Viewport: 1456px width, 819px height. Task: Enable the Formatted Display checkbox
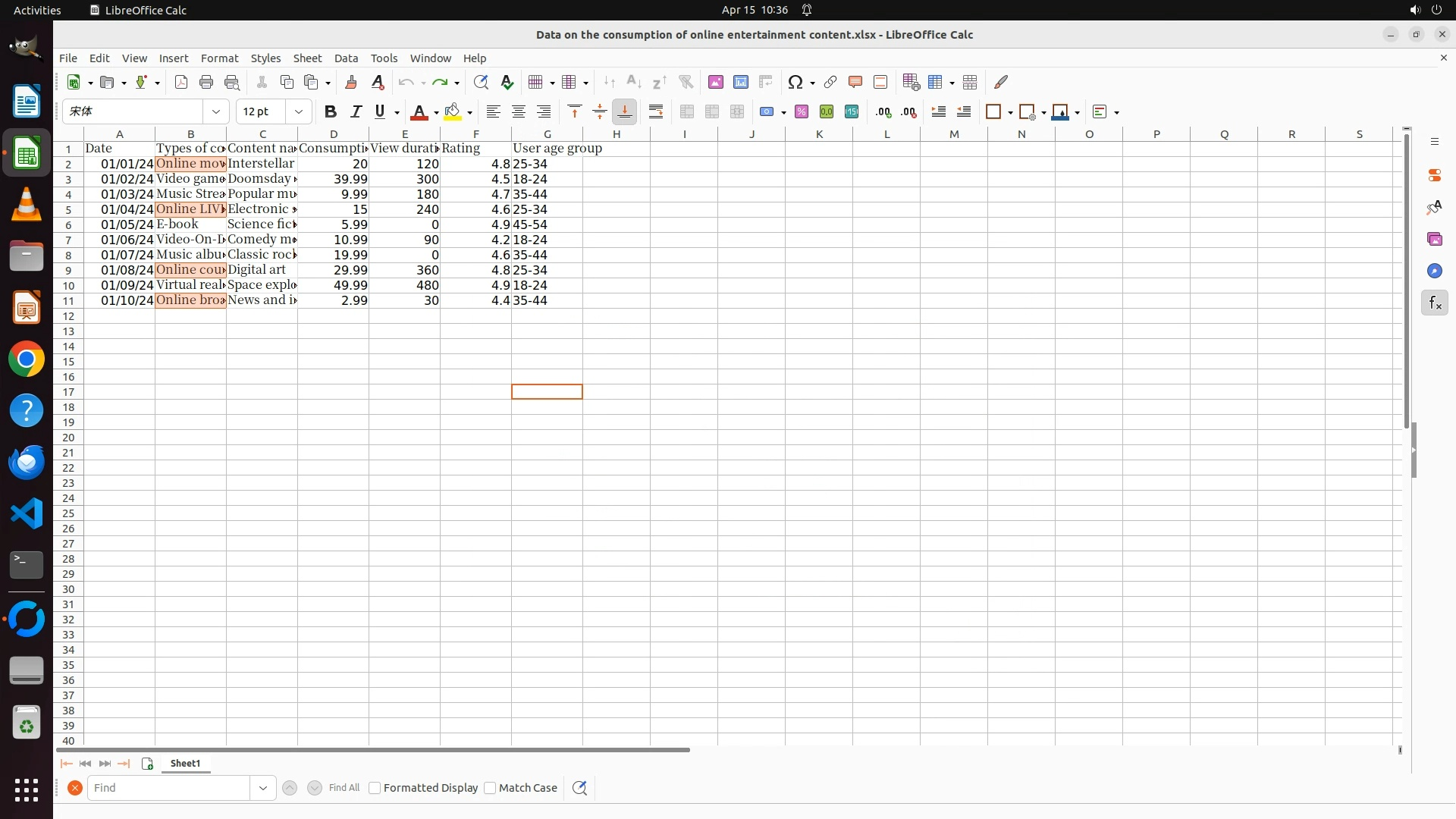[x=375, y=788]
